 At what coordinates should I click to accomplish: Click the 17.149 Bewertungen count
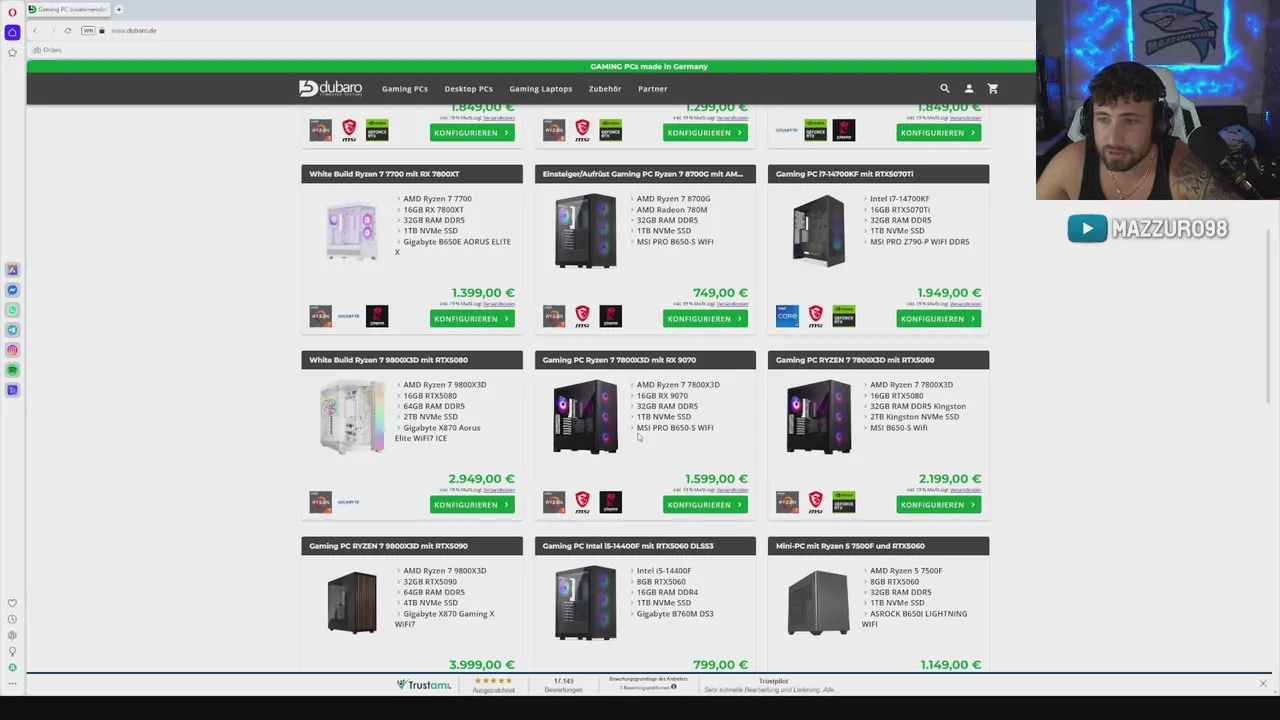coord(564,685)
